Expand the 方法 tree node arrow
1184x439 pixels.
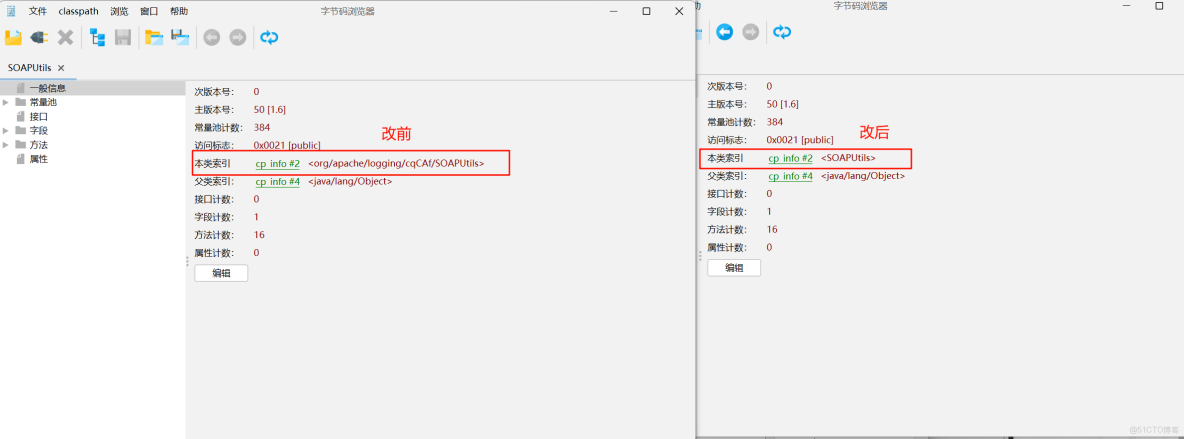[x=6, y=144]
